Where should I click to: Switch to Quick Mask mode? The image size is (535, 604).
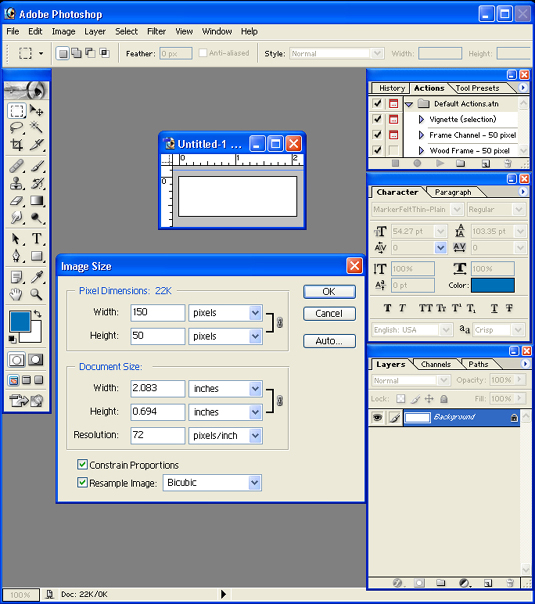[36, 360]
